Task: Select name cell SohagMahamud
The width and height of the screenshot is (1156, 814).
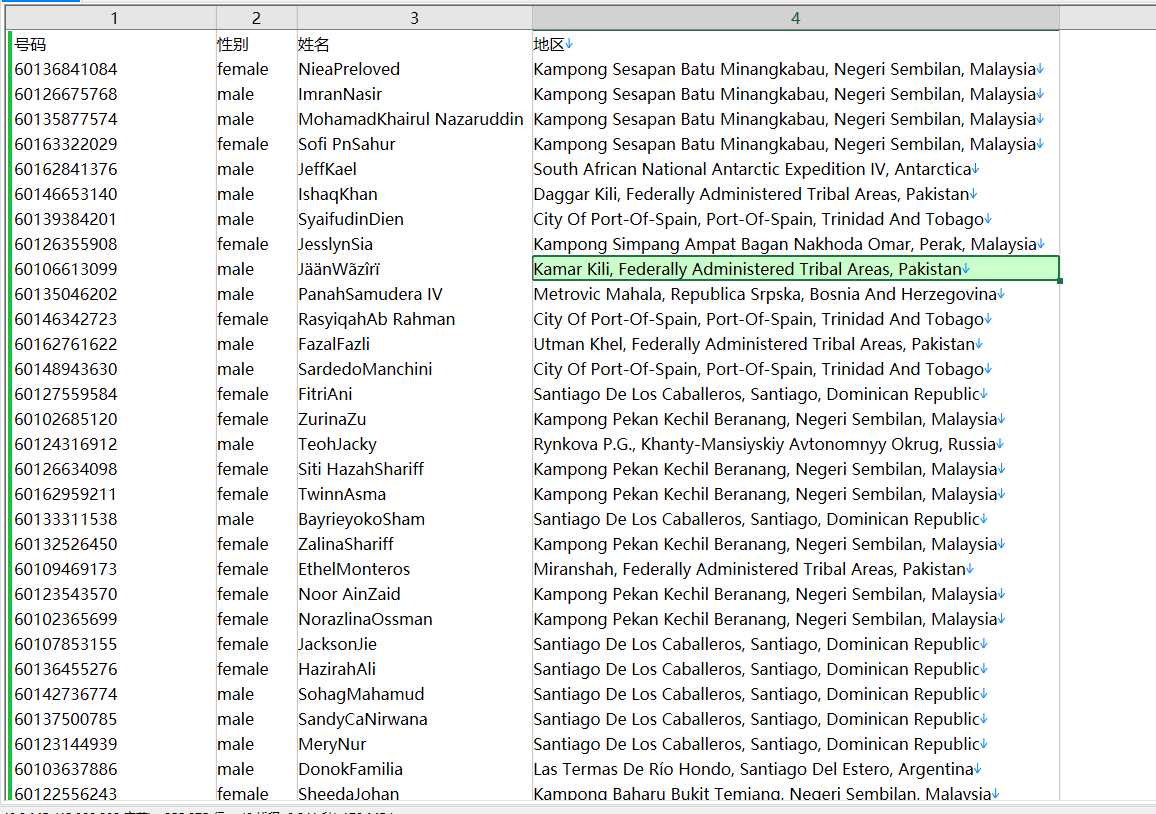Action: (x=414, y=695)
